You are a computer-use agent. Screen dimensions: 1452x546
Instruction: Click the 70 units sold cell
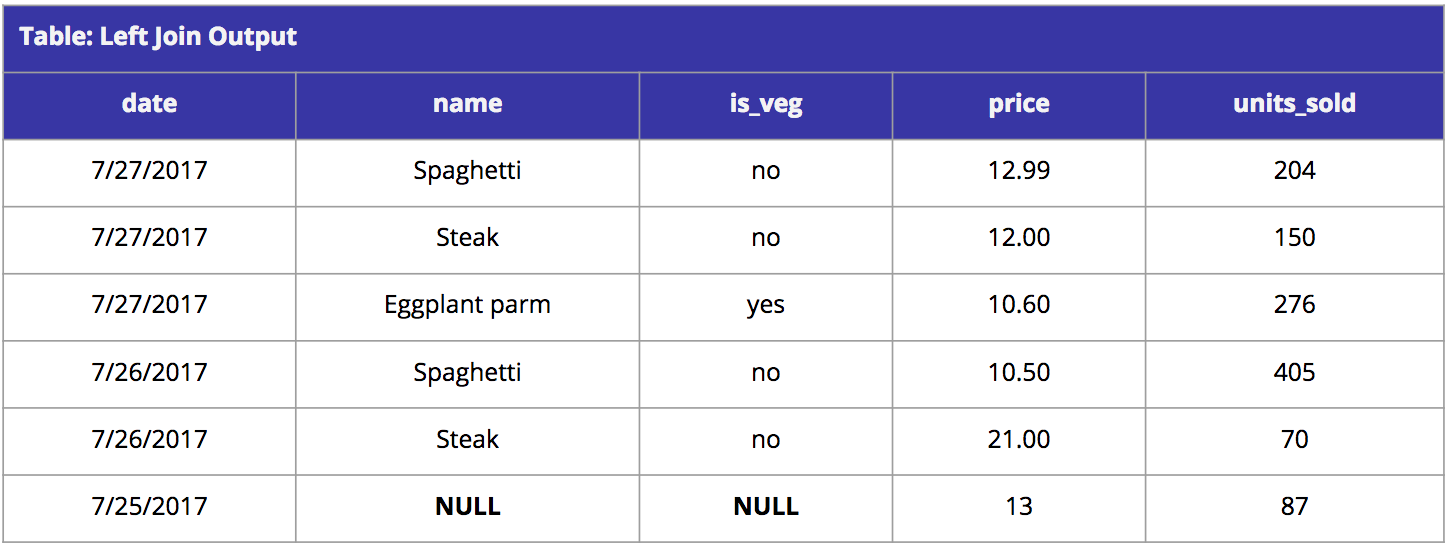(1295, 441)
